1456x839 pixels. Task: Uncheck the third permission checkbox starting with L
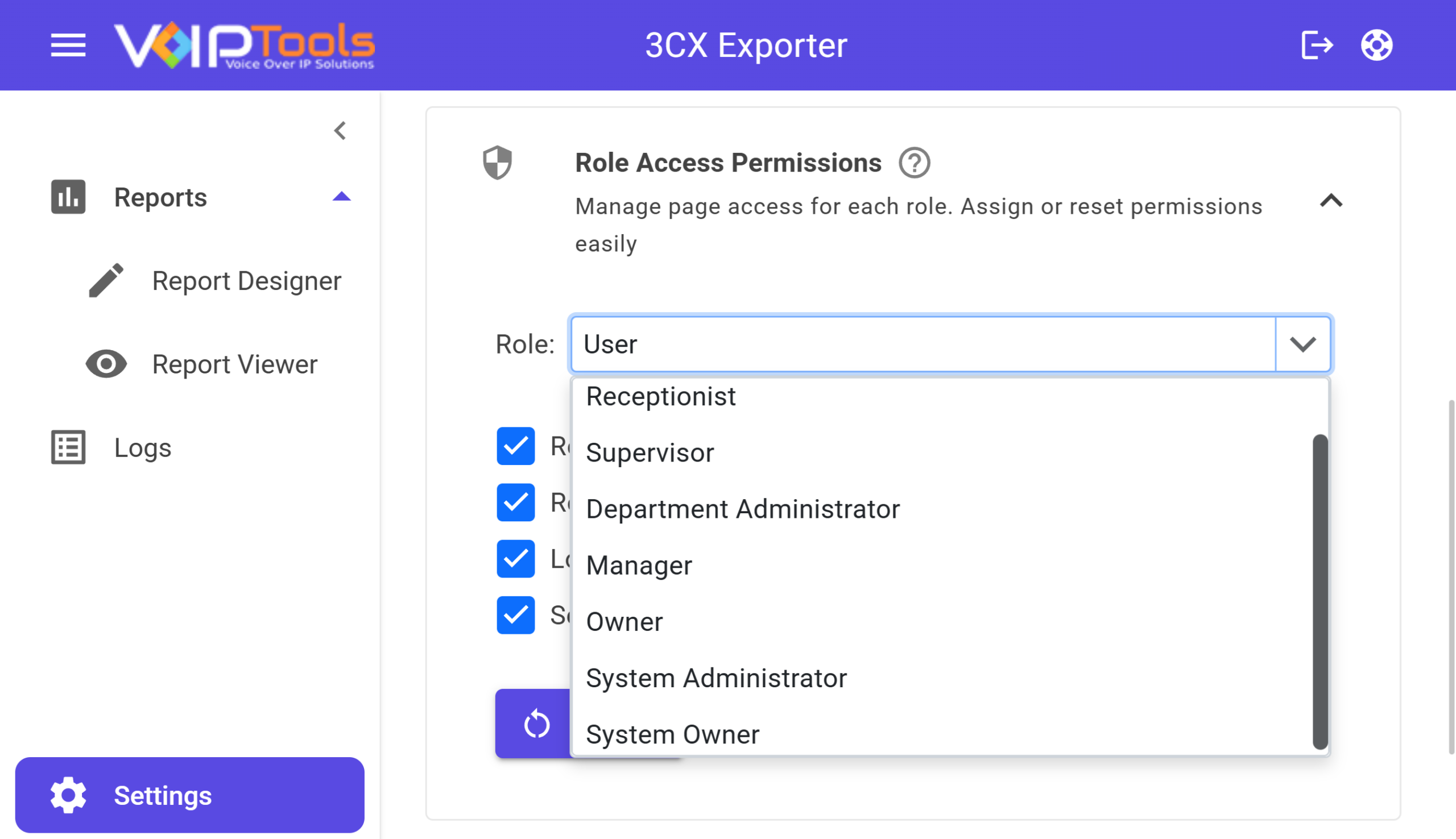pos(515,559)
